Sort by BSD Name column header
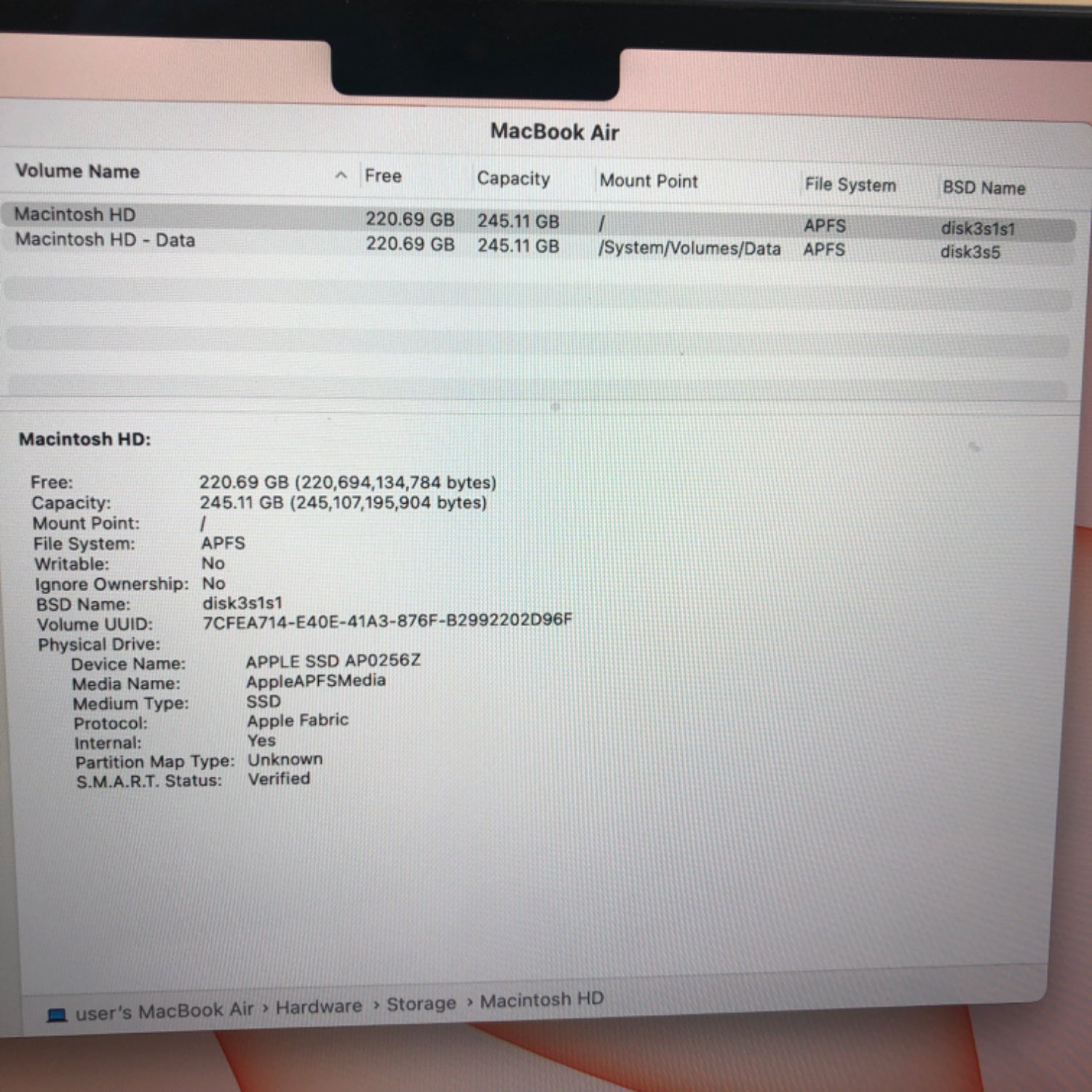The height and width of the screenshot is (1092, 1092). click(984, 188)
